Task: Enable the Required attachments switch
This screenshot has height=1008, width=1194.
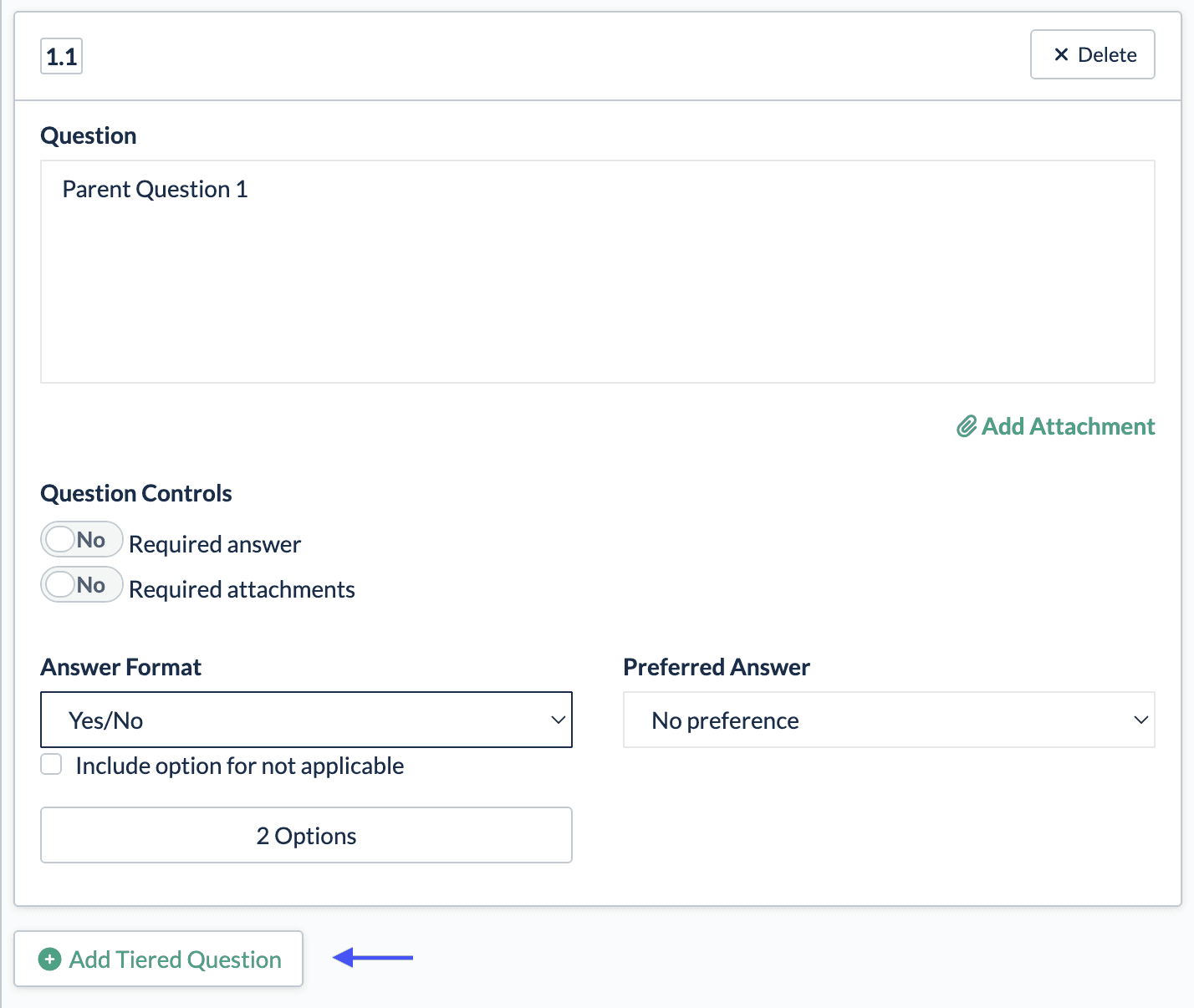Action: click(81, 585)
